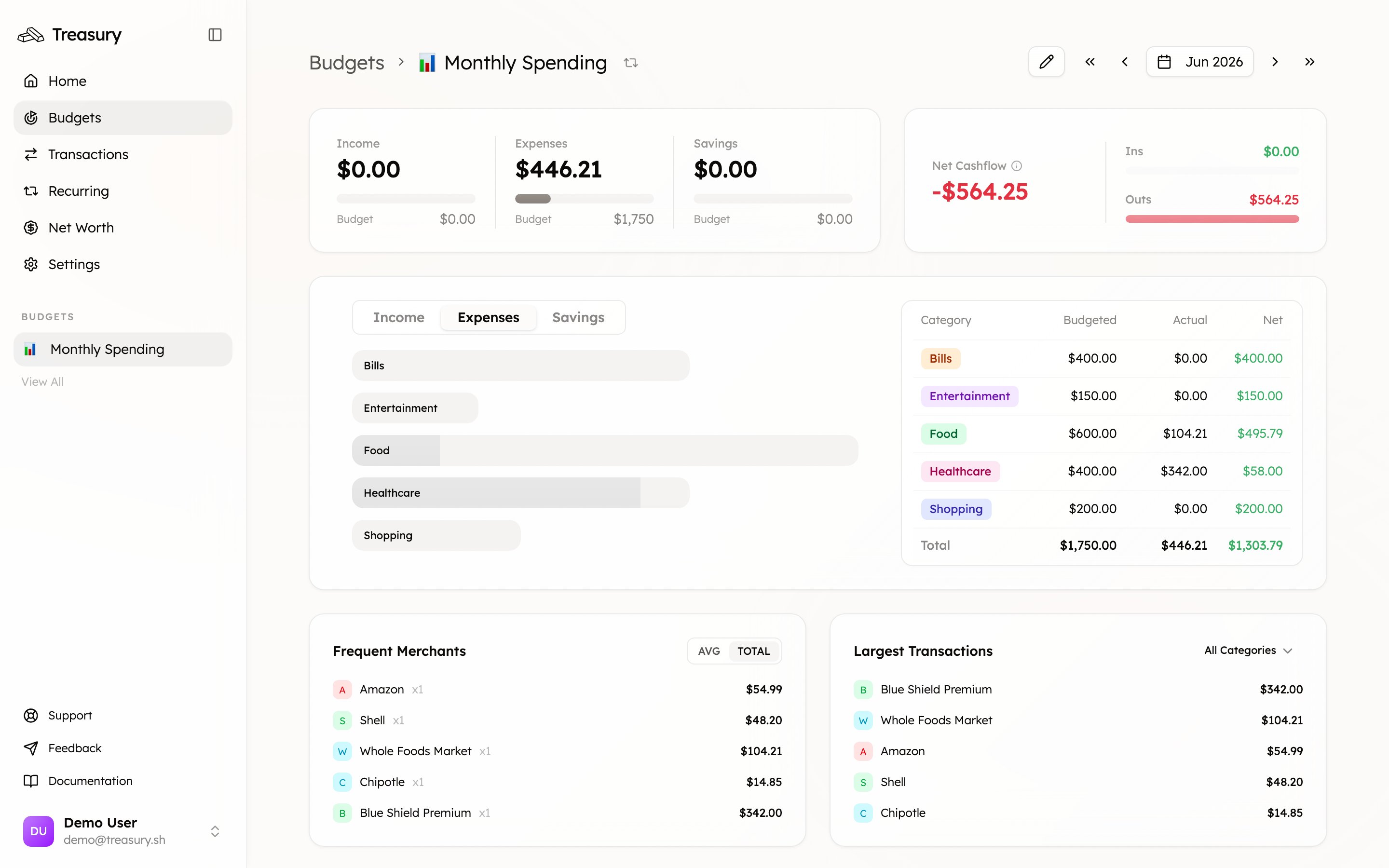Open the Support link
The image size is (1389, 868).
(x=123, y=715)
